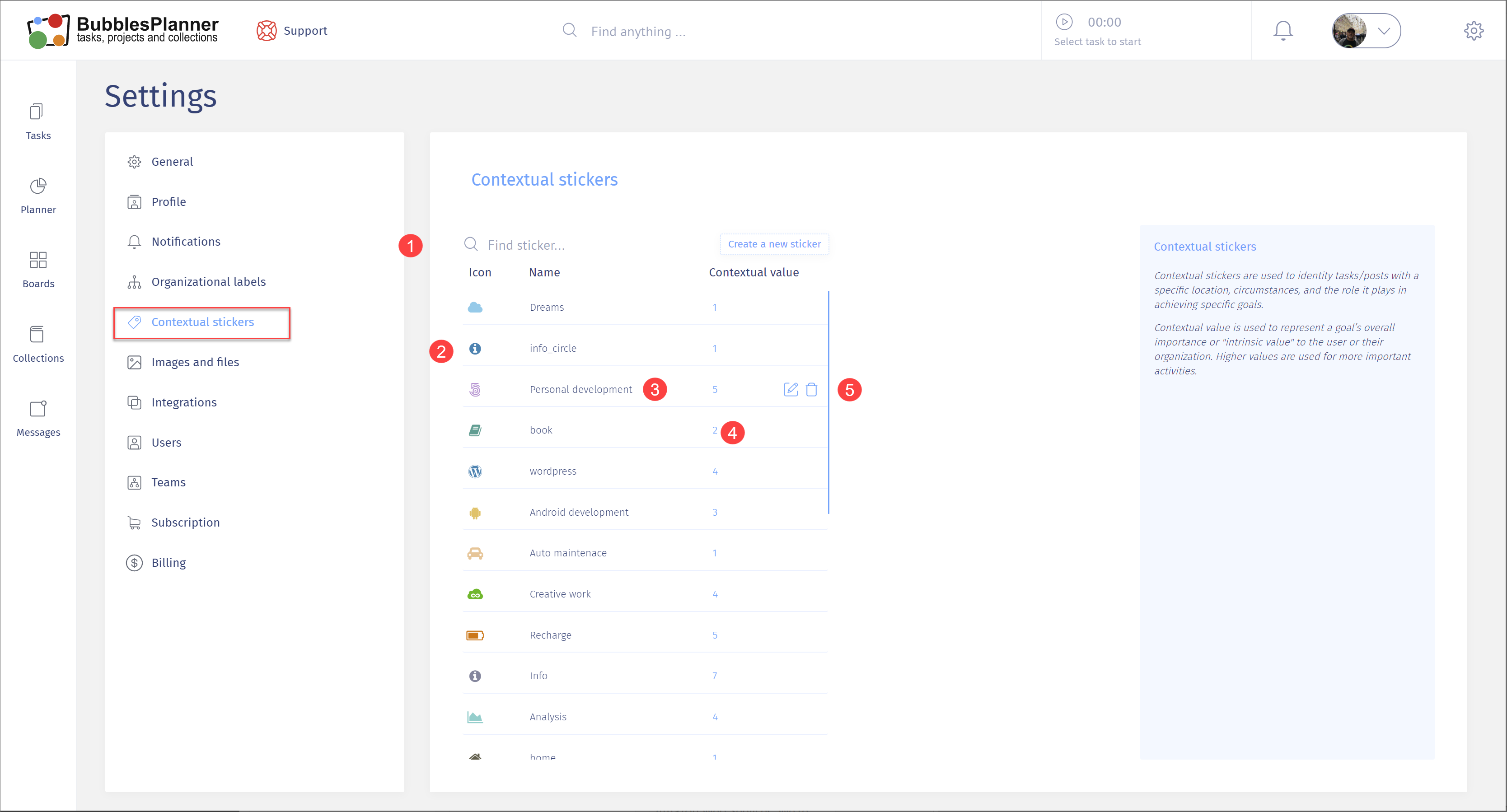Screen dimensions: 1507x812
Task: Expand the user avatar dropdown
Action: [1383, 30]
